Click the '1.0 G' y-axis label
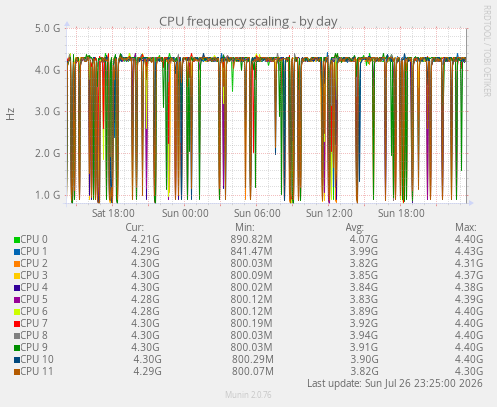497x407 pixels. pyautogui.click(x=48, y=195)
